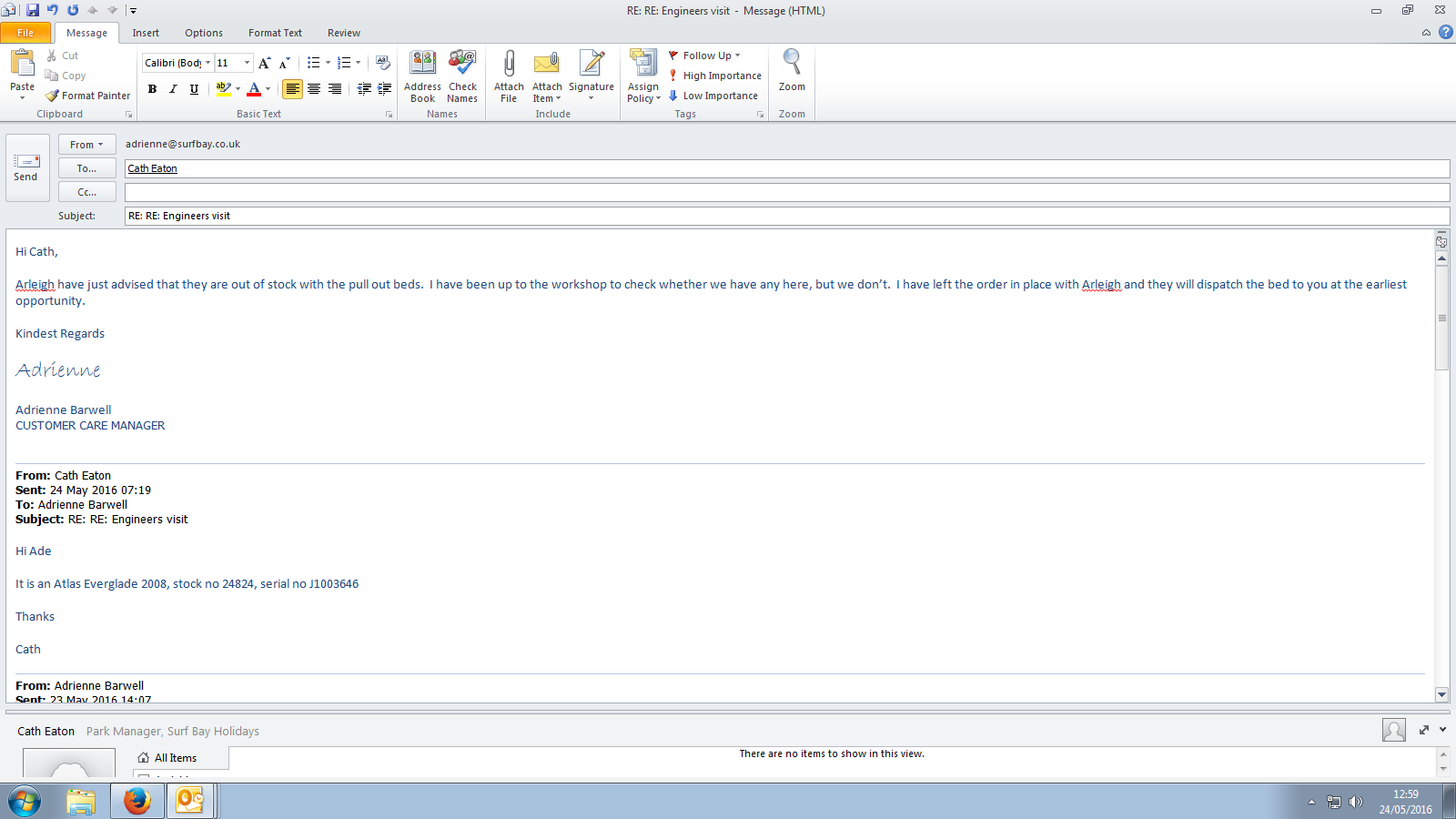Toggle Bold formatting
The image size is (1456, 819).
tap(152, 89)
